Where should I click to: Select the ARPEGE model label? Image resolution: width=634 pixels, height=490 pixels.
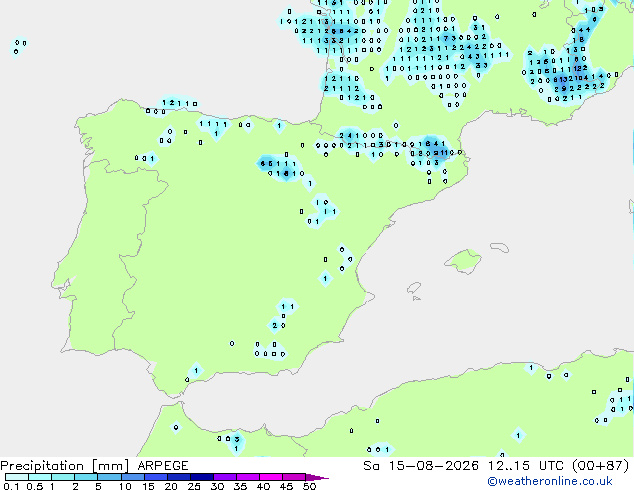click(x=163, y=466)
